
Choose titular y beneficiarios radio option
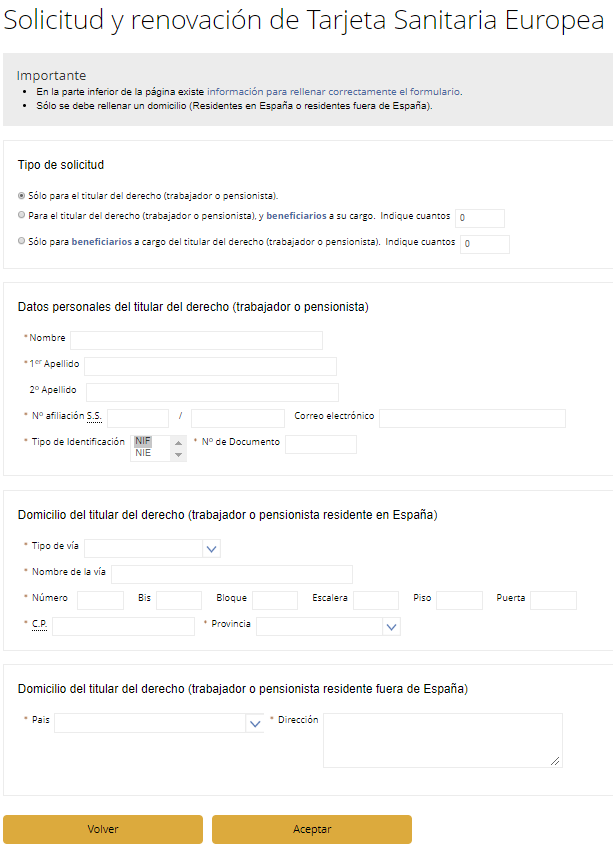(22, 215)
